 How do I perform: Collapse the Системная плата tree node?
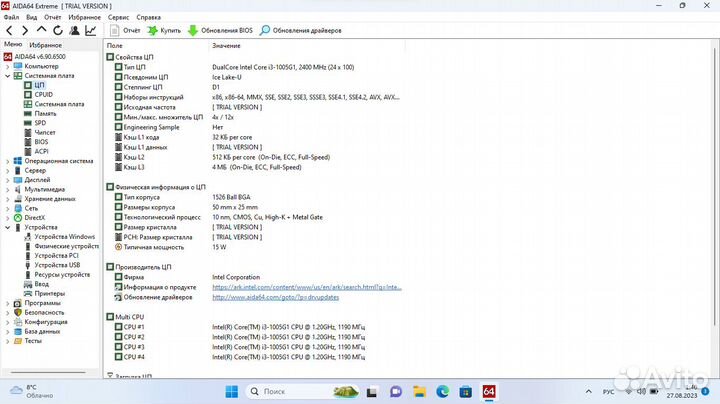click(x=7, y=75)
